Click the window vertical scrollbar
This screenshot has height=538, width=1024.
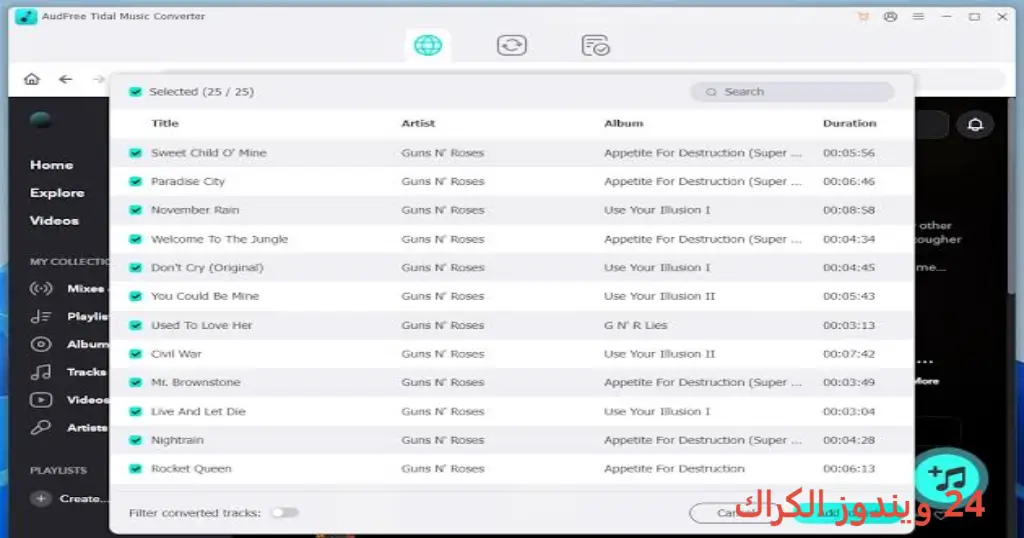pos(1011,196)
